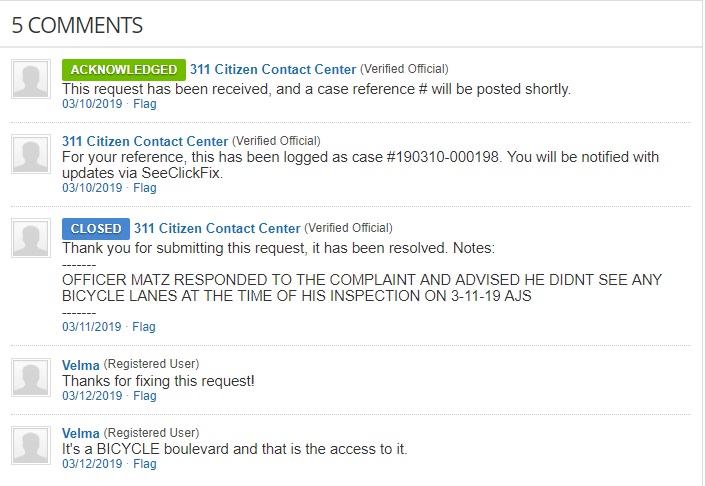
Task: Click the avatar beside the Closed comment
Action: [31, 237]
